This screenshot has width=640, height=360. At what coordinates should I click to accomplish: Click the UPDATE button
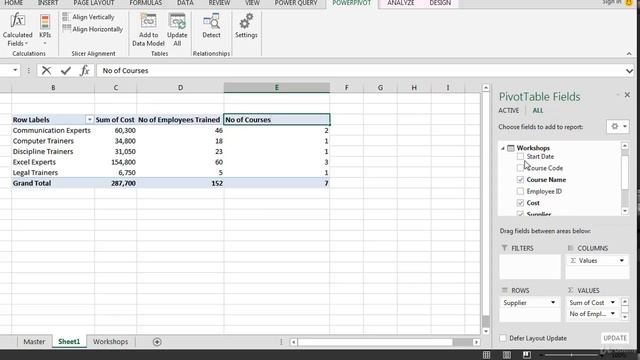[615, 338]
